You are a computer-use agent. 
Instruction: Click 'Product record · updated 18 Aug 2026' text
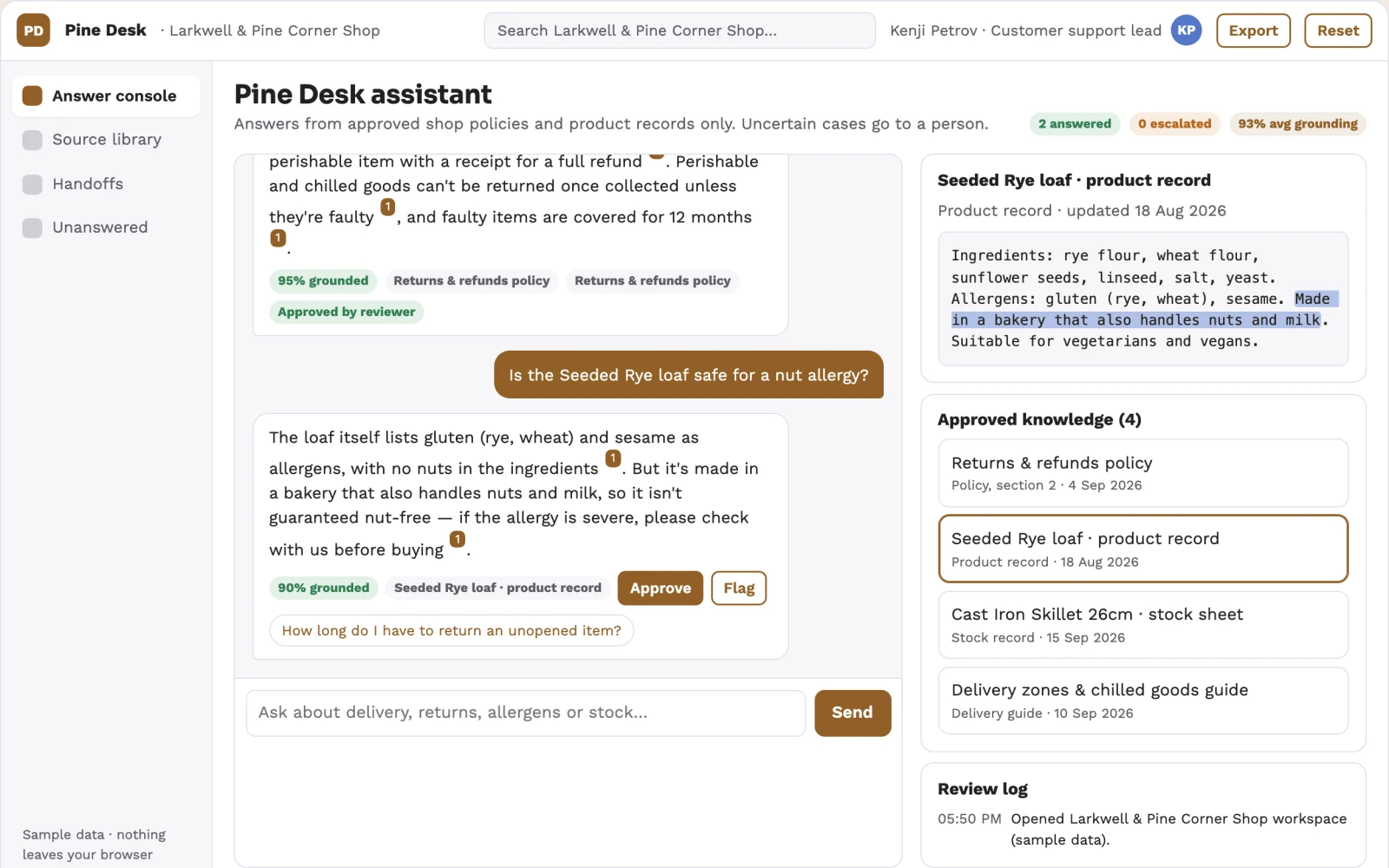click(1082, 211)
